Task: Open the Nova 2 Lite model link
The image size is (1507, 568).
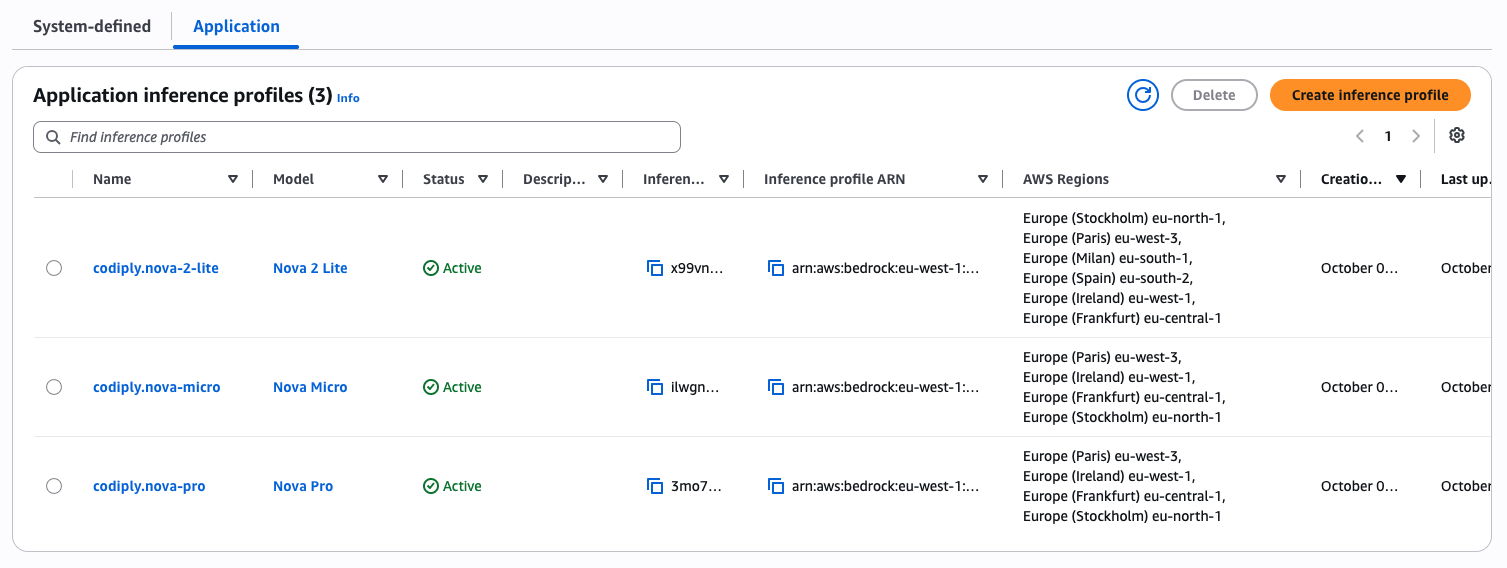Action: click(310, 268)
